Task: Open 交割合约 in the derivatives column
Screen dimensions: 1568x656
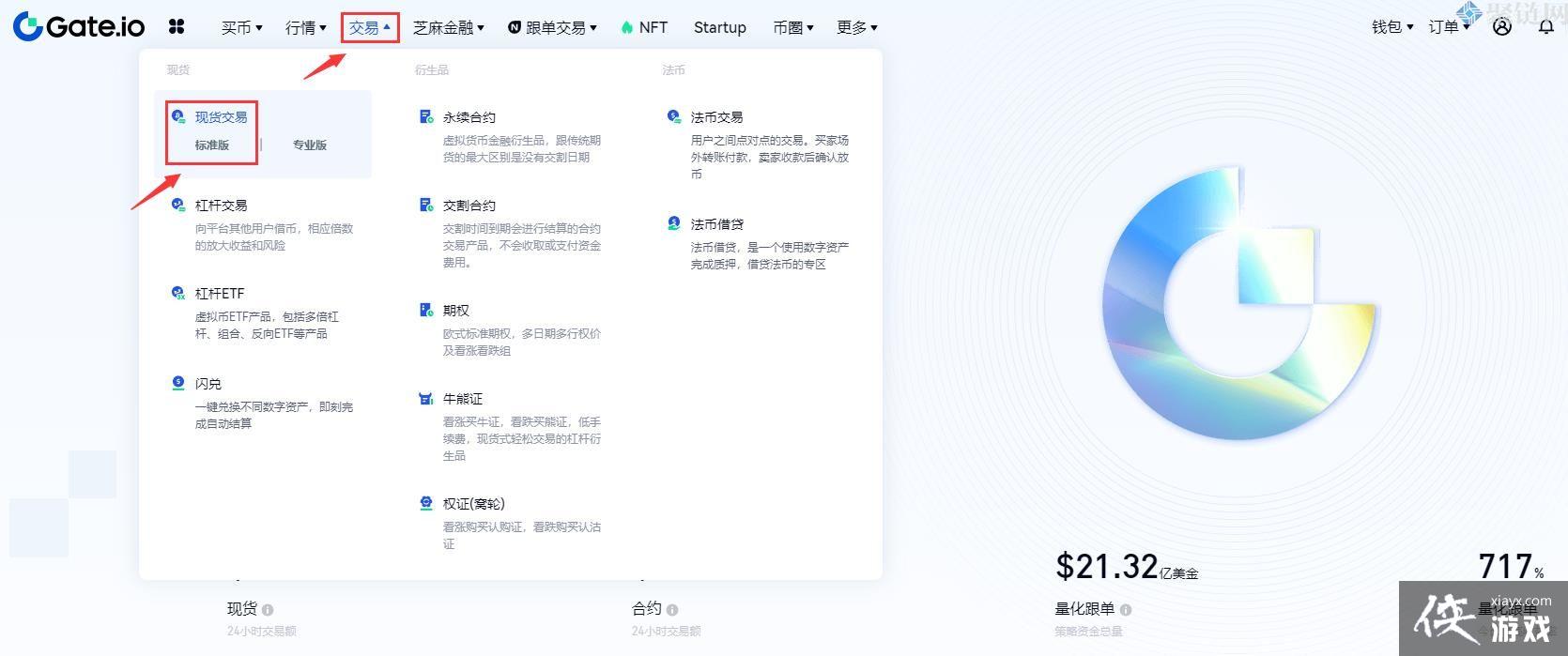Action: [x=469, y=206]
